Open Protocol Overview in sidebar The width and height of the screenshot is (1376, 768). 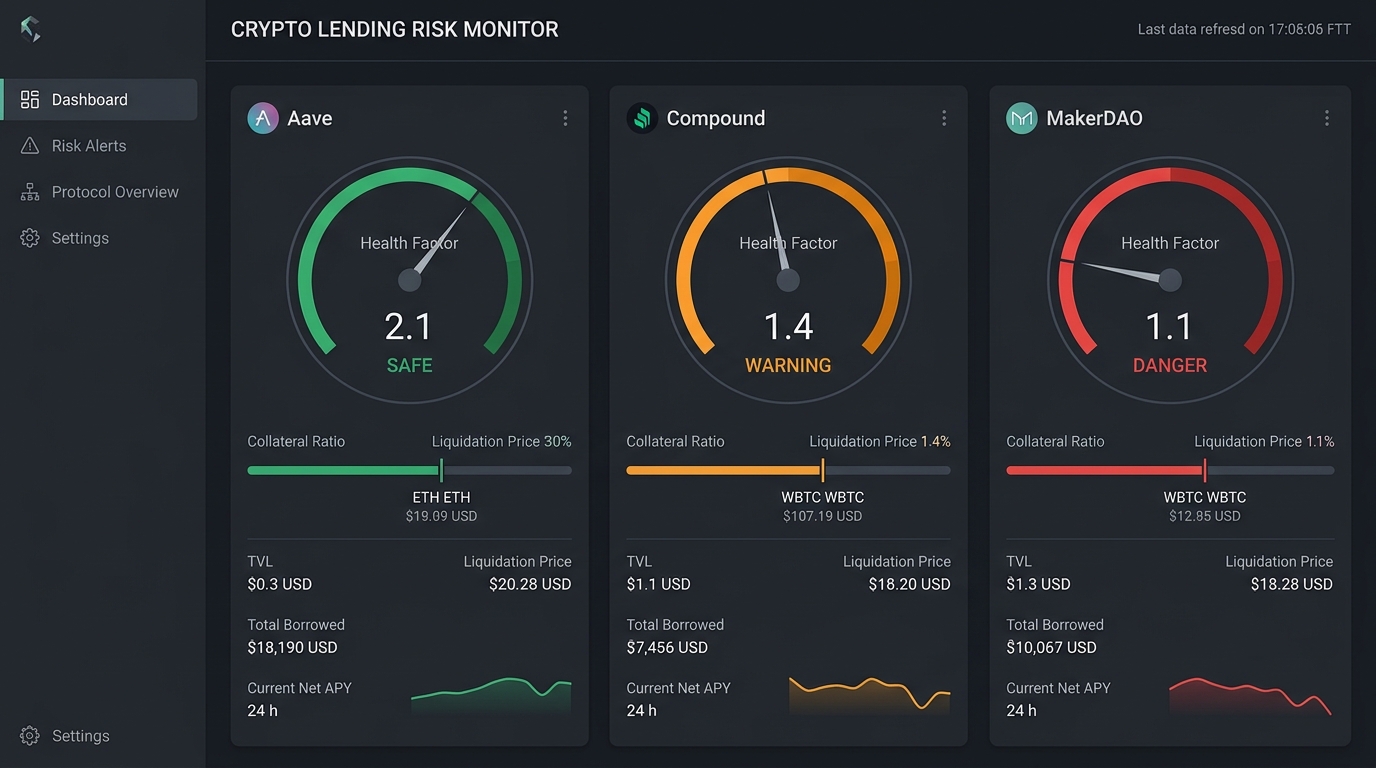coord(100,192)
